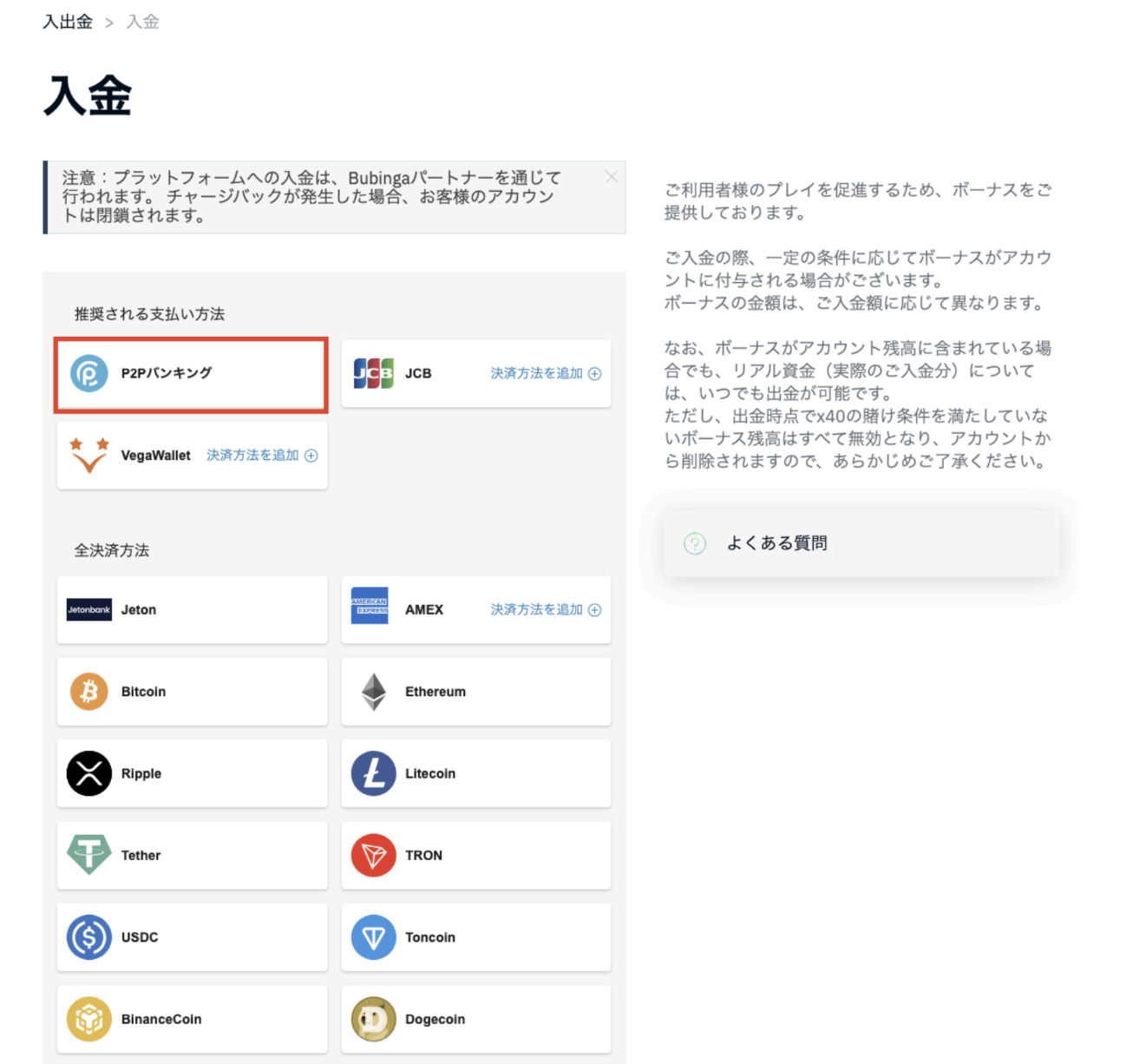Click the red TRON icon
Image resolution: width=1133 pixels, height=1064 pixels.
point(373,855)
